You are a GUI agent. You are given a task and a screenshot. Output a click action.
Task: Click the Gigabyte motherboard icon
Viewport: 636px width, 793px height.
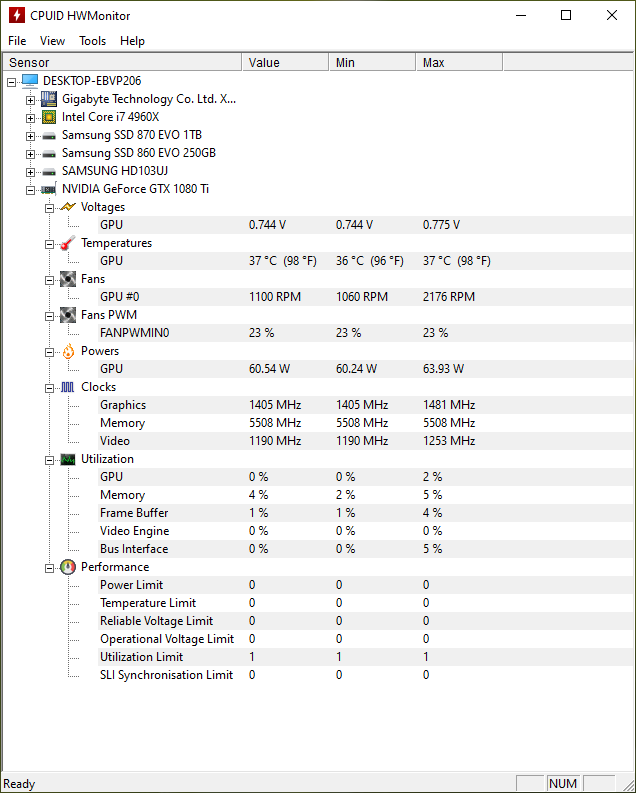coord(49,99)
